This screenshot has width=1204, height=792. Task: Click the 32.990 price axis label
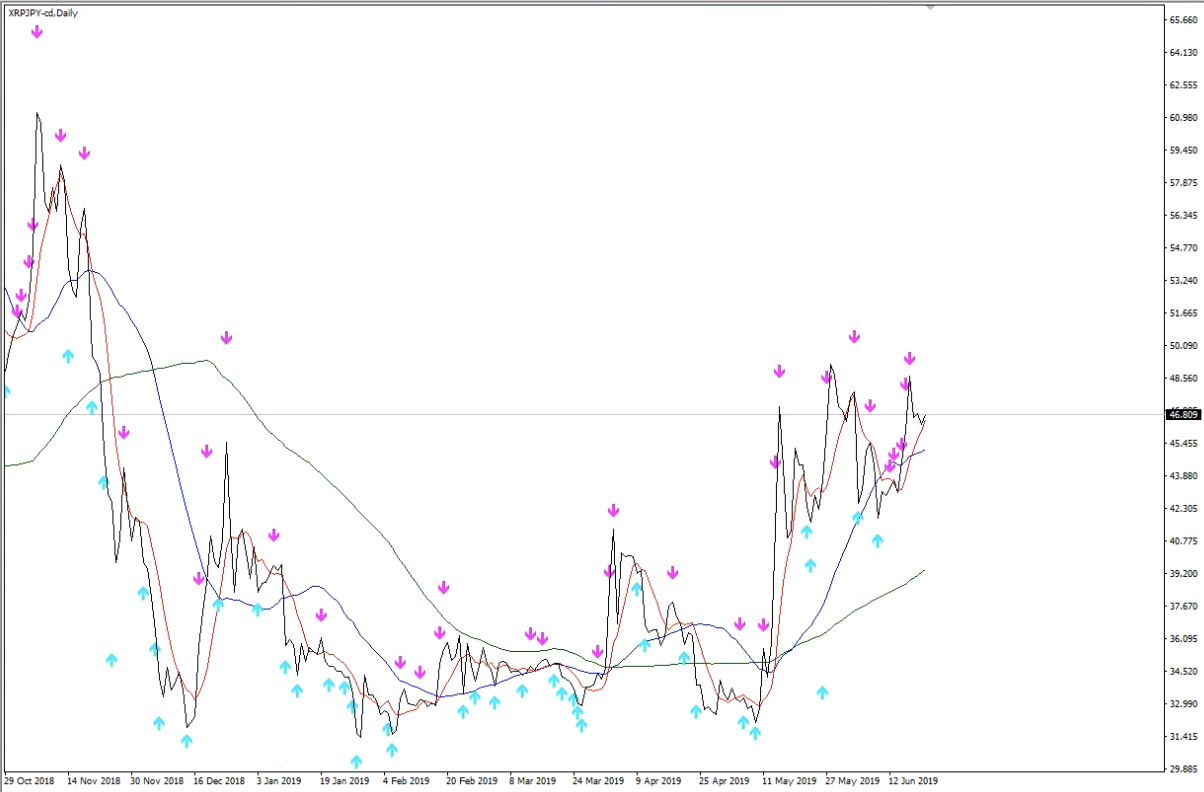1183,704
